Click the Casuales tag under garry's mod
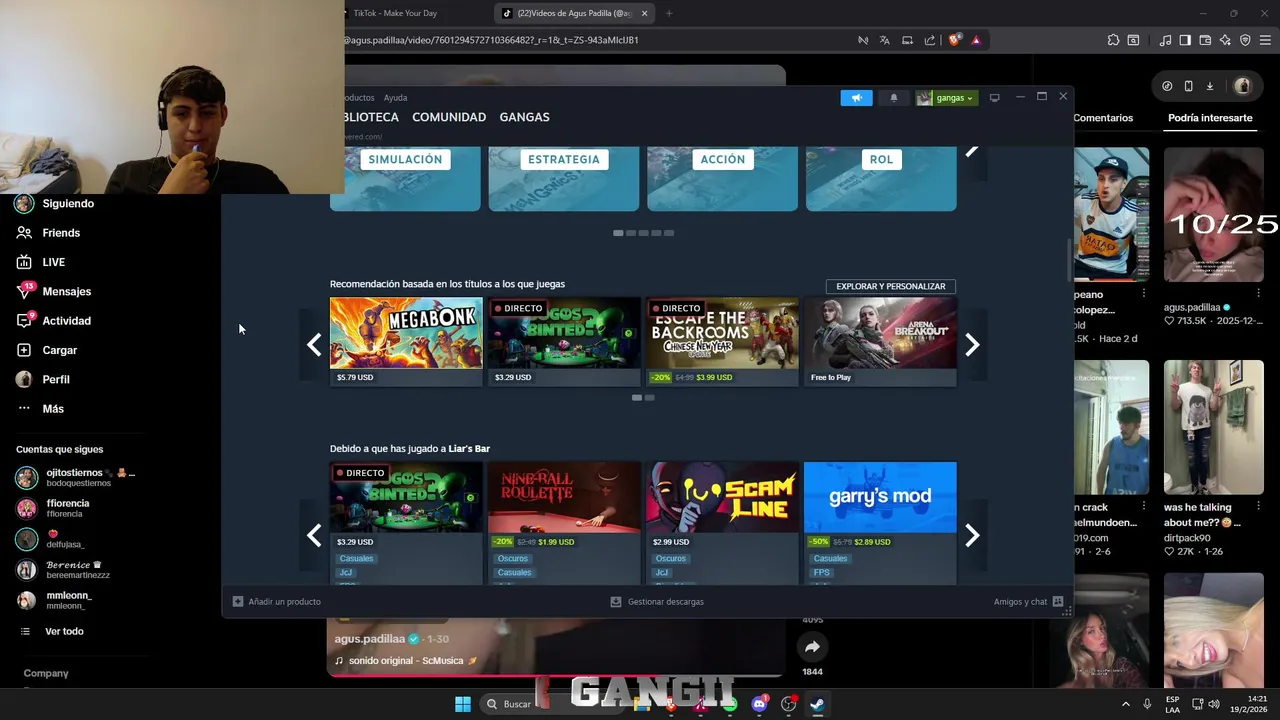Screen dimensions: 1280x720 click(830, 559)
